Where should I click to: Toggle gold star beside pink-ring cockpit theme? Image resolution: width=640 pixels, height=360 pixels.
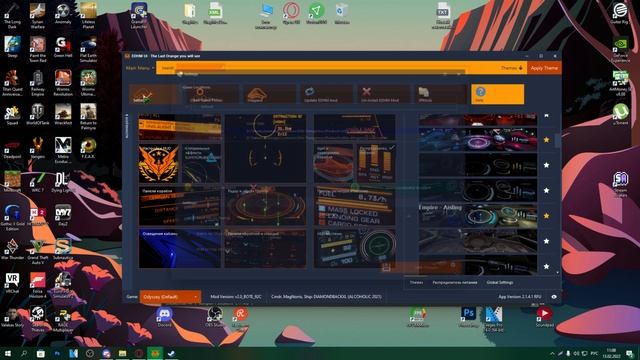(x=547, y=140)
